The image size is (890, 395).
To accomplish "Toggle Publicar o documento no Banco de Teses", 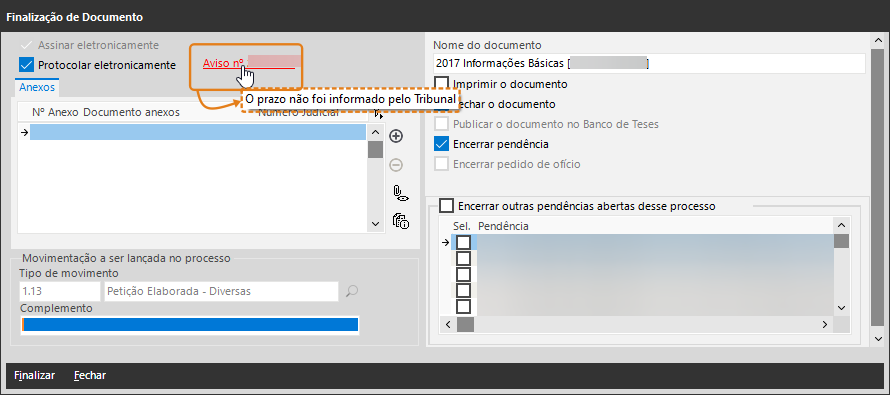I will point(441,124).
